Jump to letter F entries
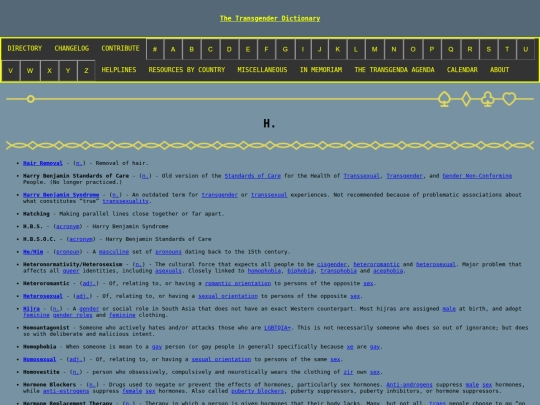Viewport: 540px width, 405px height. [266, 49]
